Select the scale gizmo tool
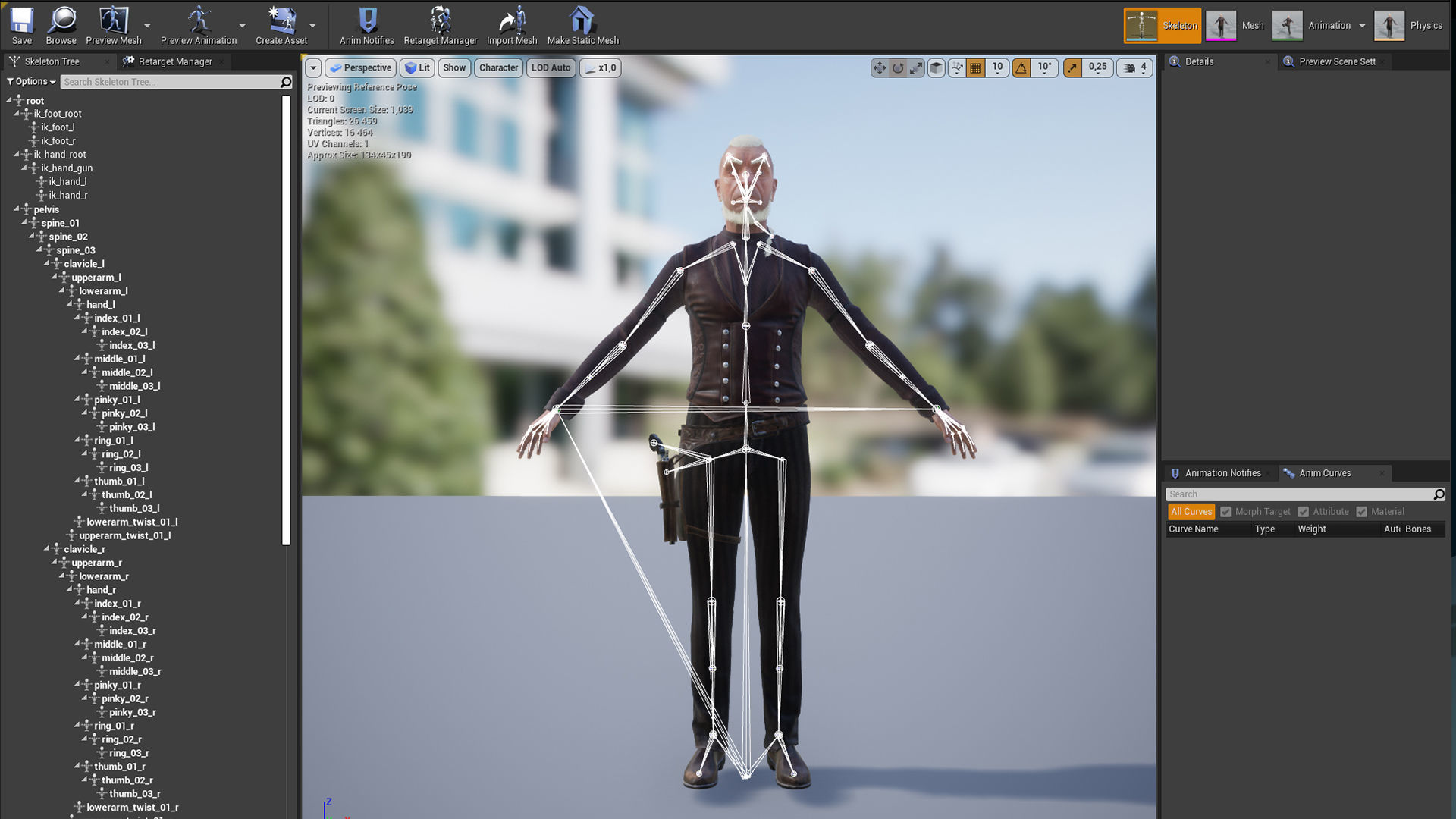1456x819 pixels. 916,68
